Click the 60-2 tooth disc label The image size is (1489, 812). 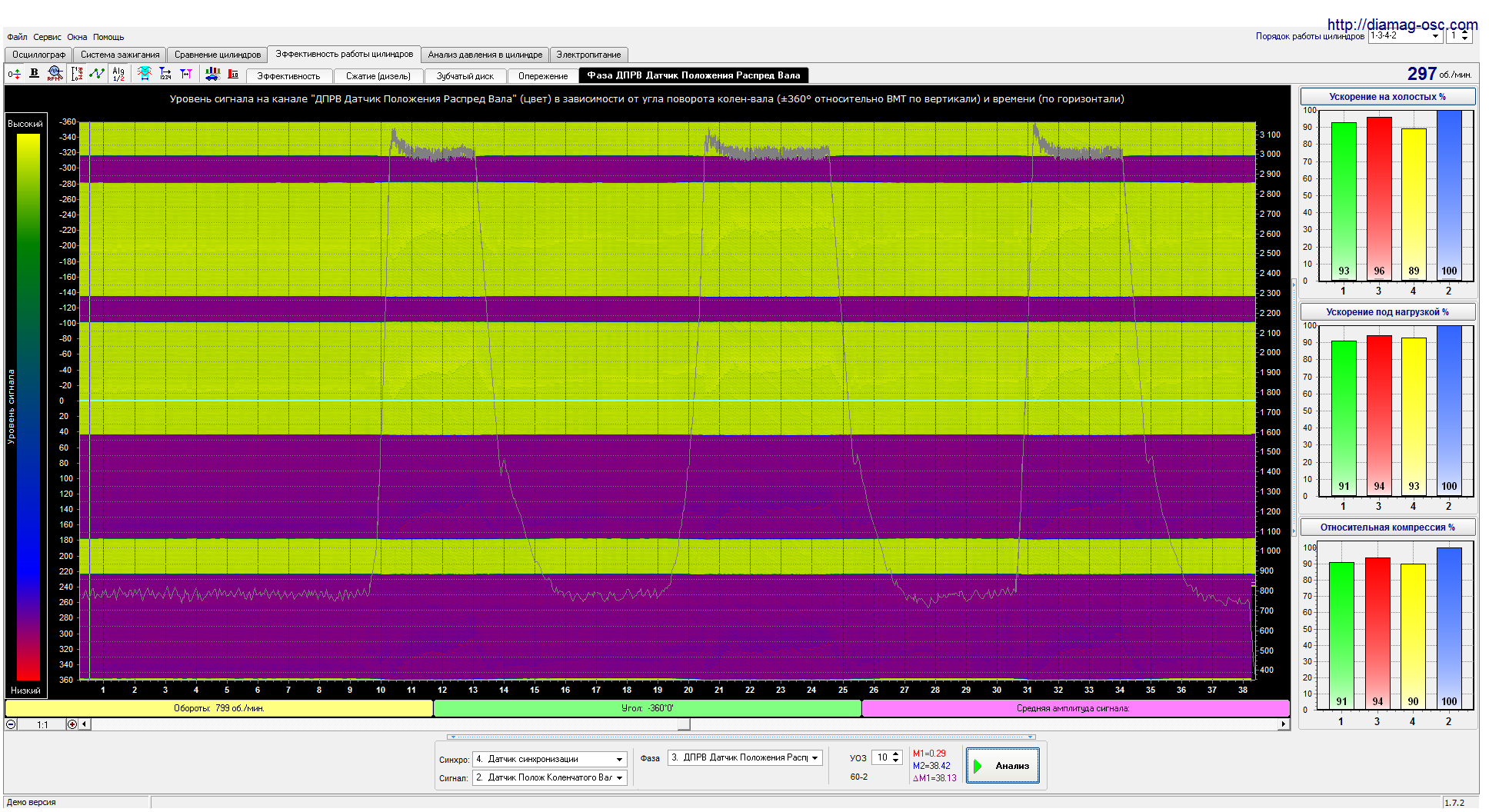tap(859, 777)
